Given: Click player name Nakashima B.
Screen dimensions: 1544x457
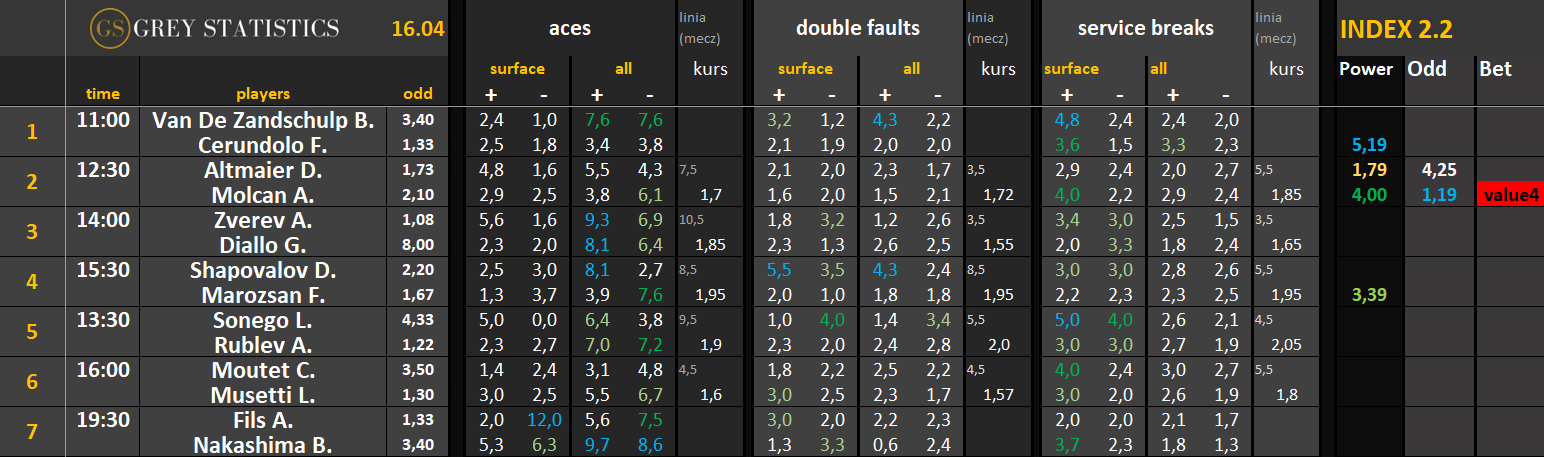Looking at the screenshot, I should pos(263,445).
